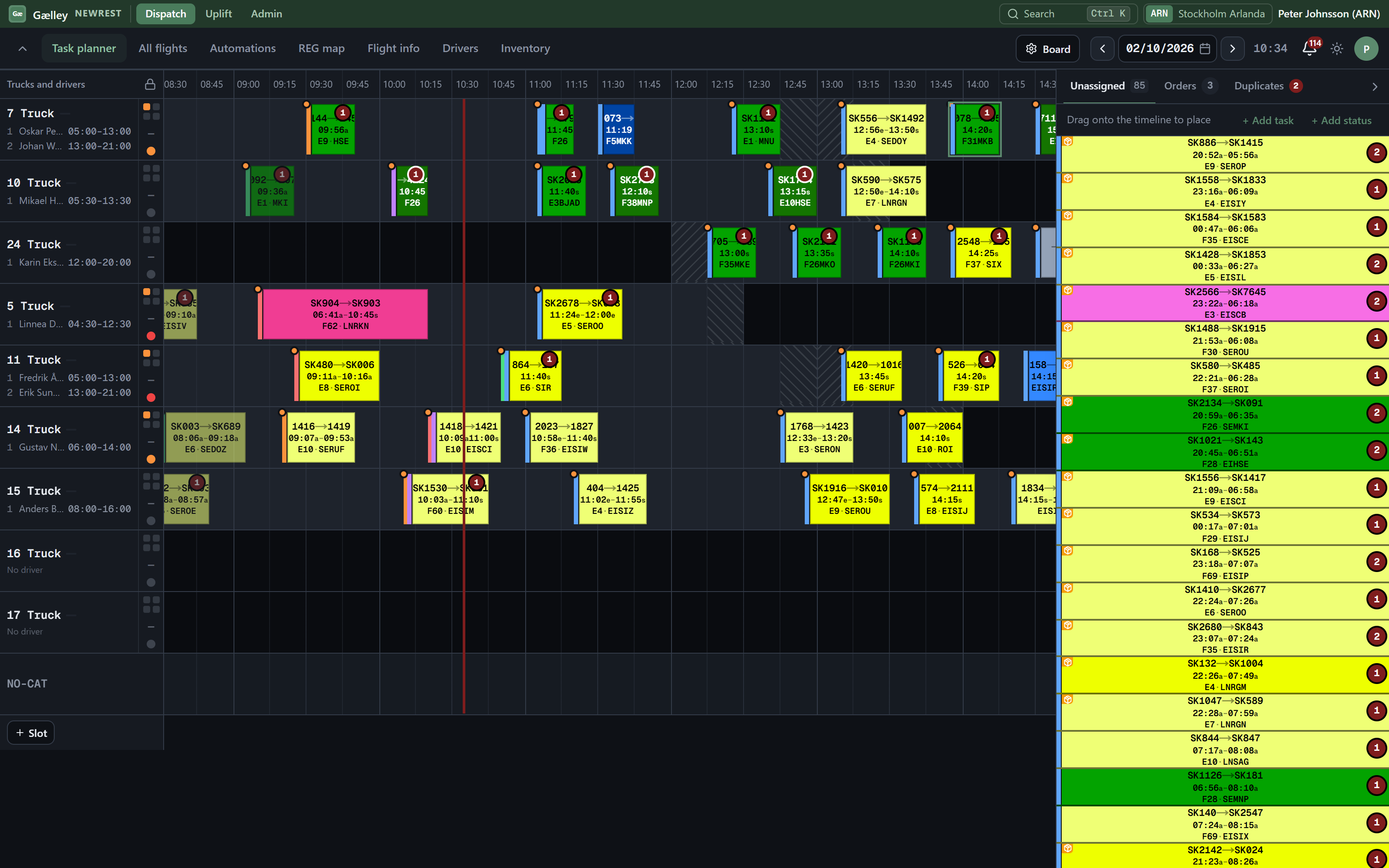Toggle the light/dark theme sun icon
Screen dimensions: 1389x868
pos(1337,49)
